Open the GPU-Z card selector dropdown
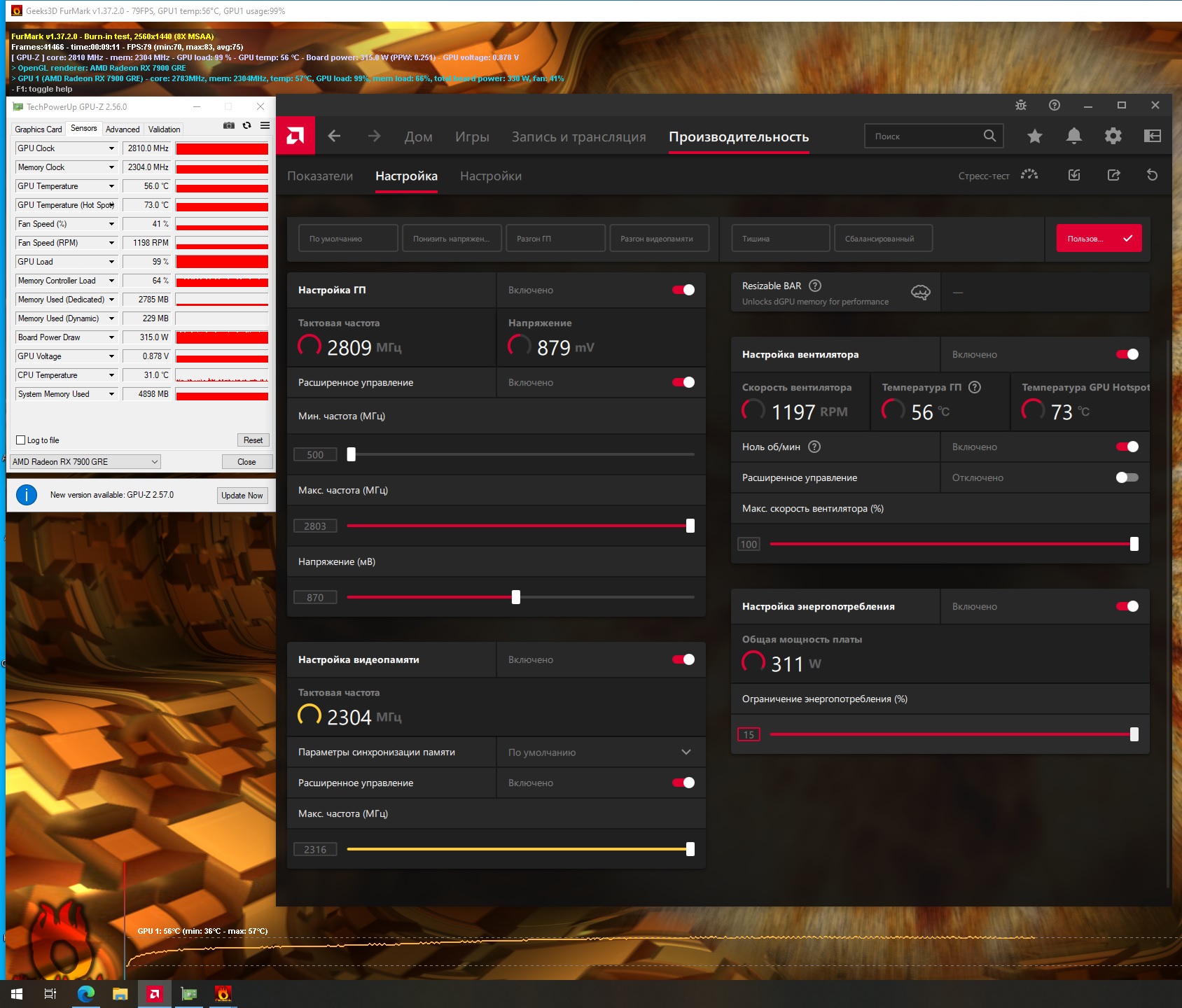1182x1008 pixels. [85, 461]
